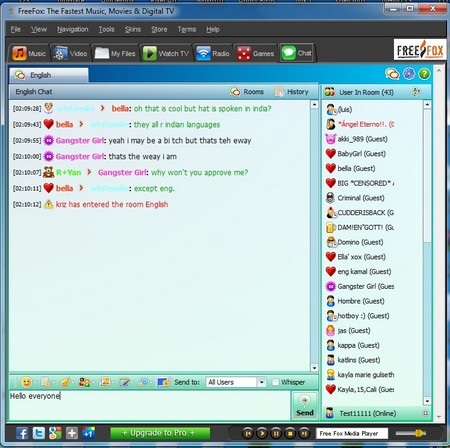Switch to the Video tab

click(70, 53)
